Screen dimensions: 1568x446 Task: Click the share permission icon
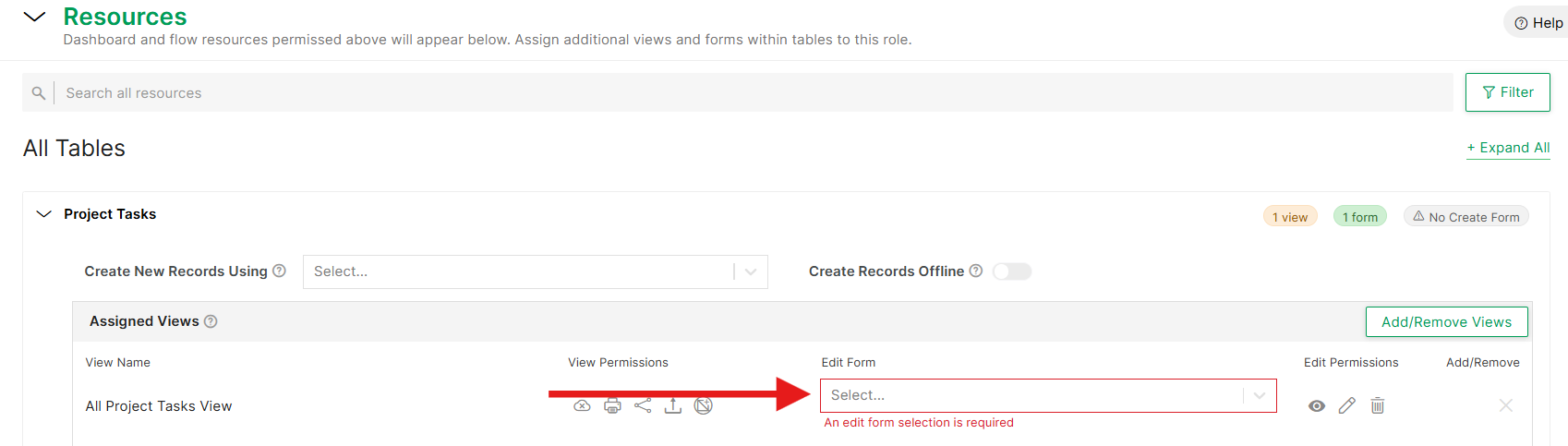pos(643,405)
